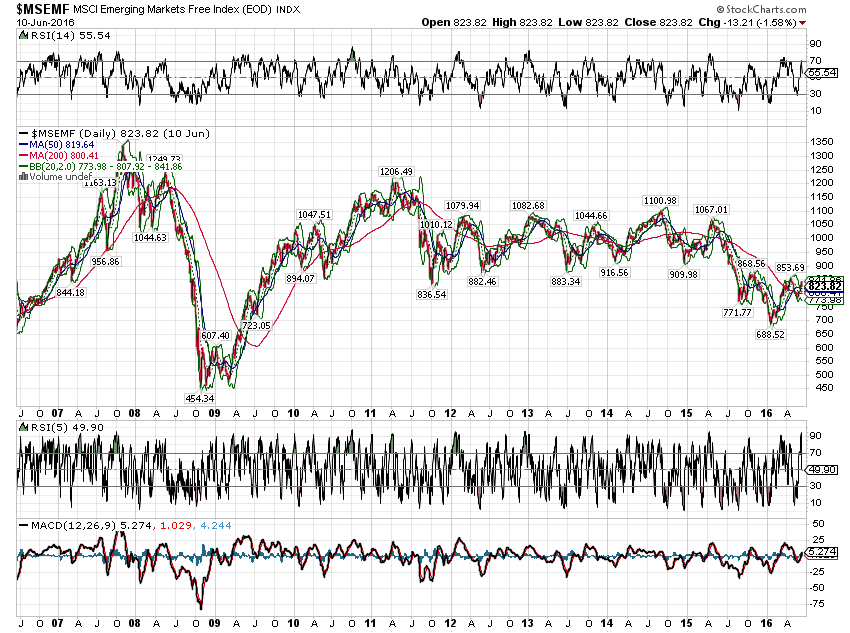Click the 882.46 price annotation
The image size is (850, 633).
482,281
